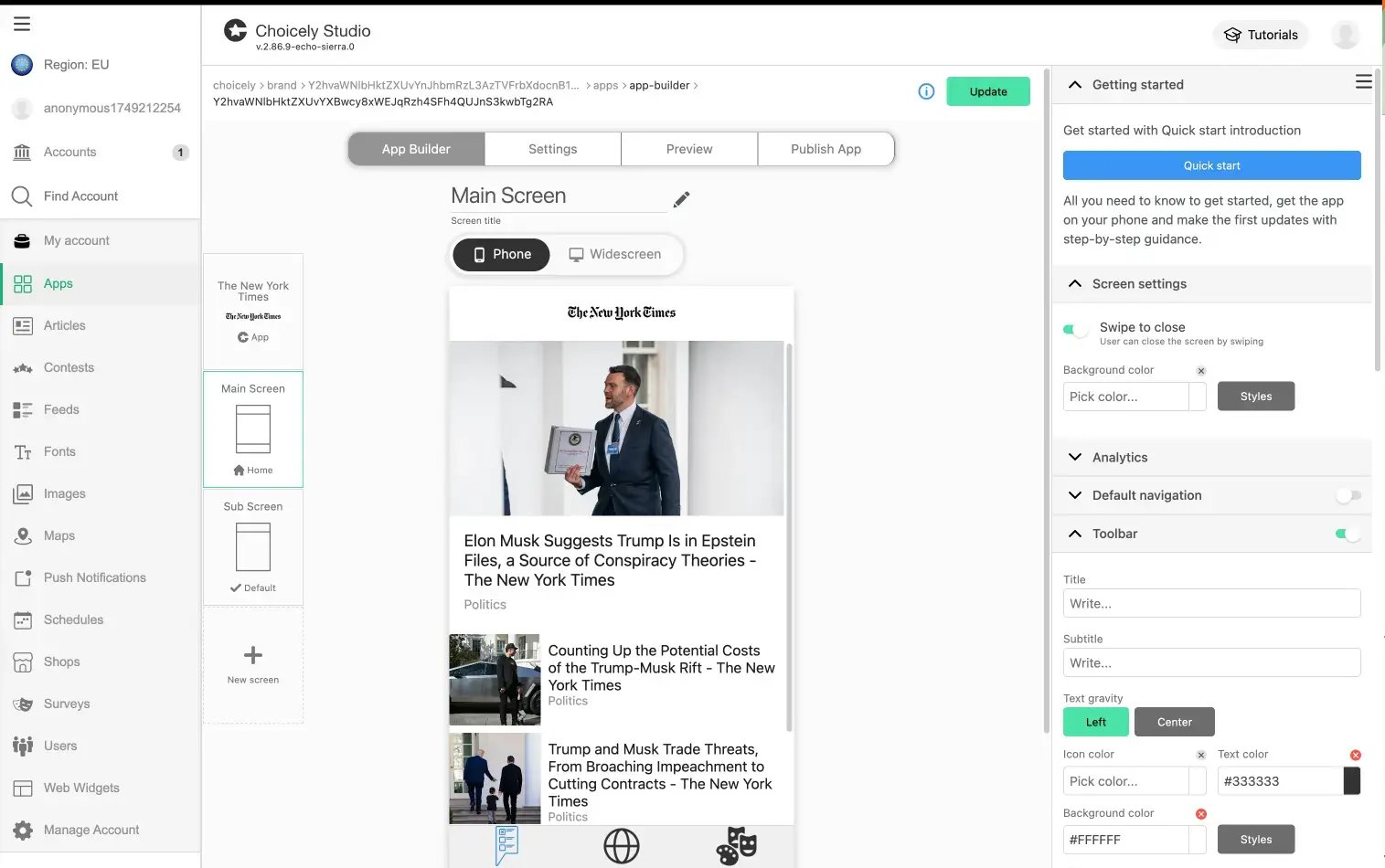Reset the Text color value
The height and width of the screenshot is (868, 1385).
coord(1356,755)
